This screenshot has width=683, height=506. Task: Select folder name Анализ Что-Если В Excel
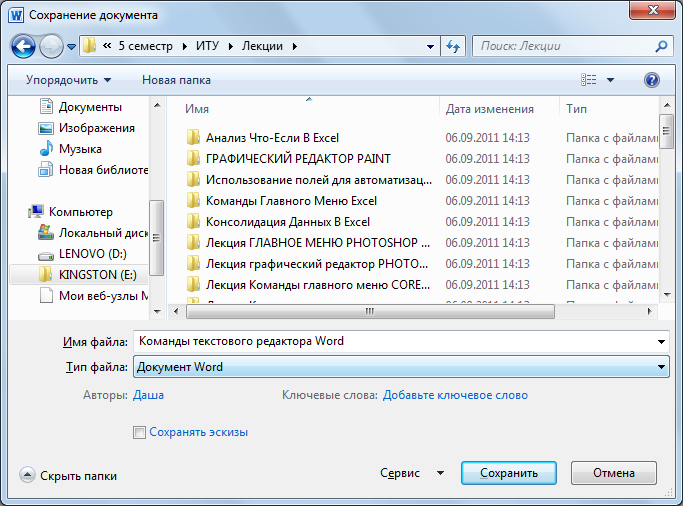pyautogui.click(x=272, y=138)
